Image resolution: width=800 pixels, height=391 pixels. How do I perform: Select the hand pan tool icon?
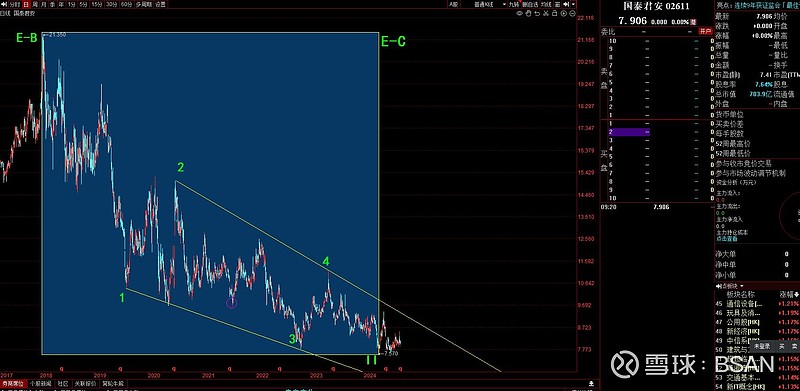(529, 14)
